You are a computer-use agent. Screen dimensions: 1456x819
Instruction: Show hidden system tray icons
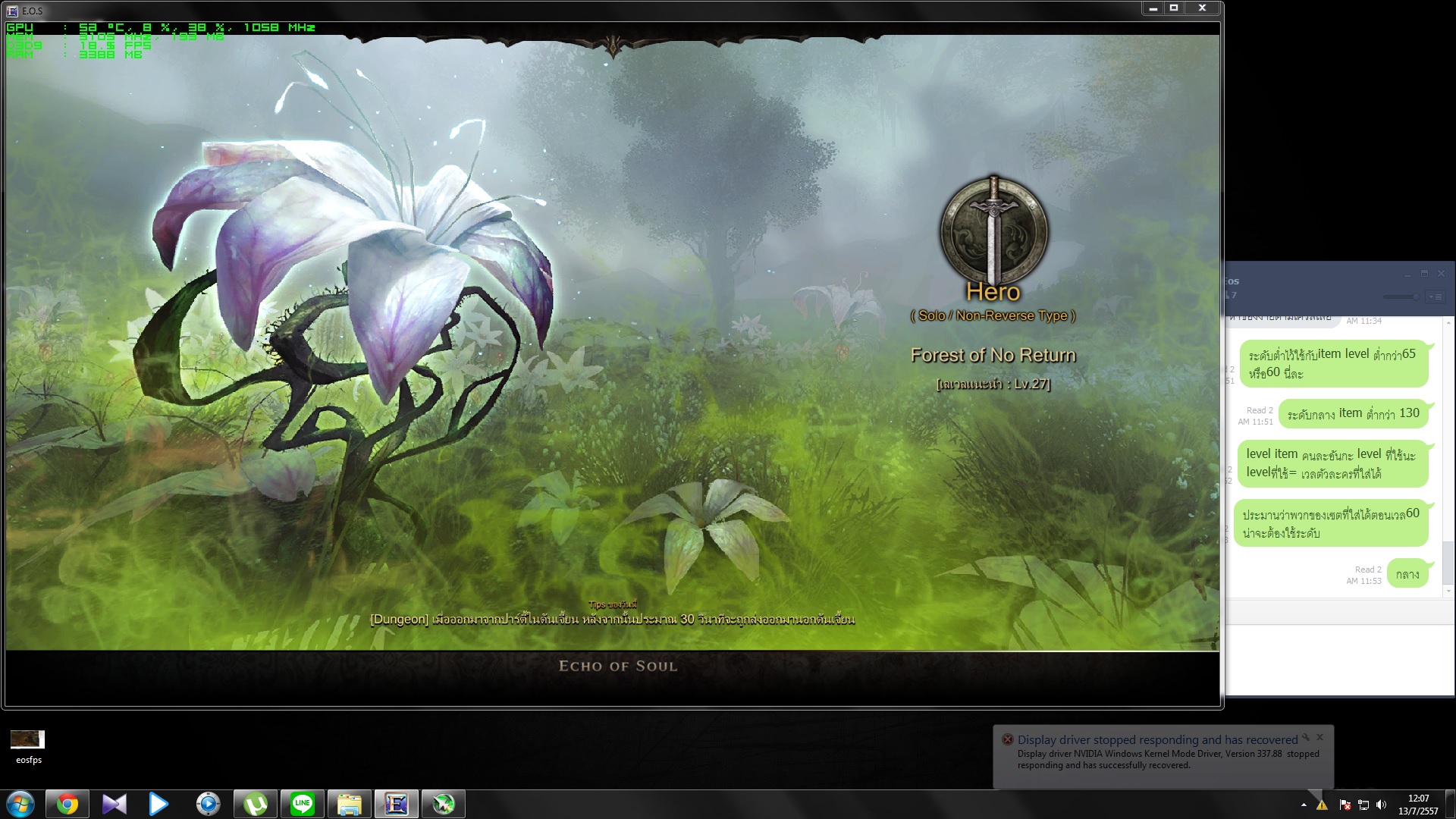point(1304,805)
